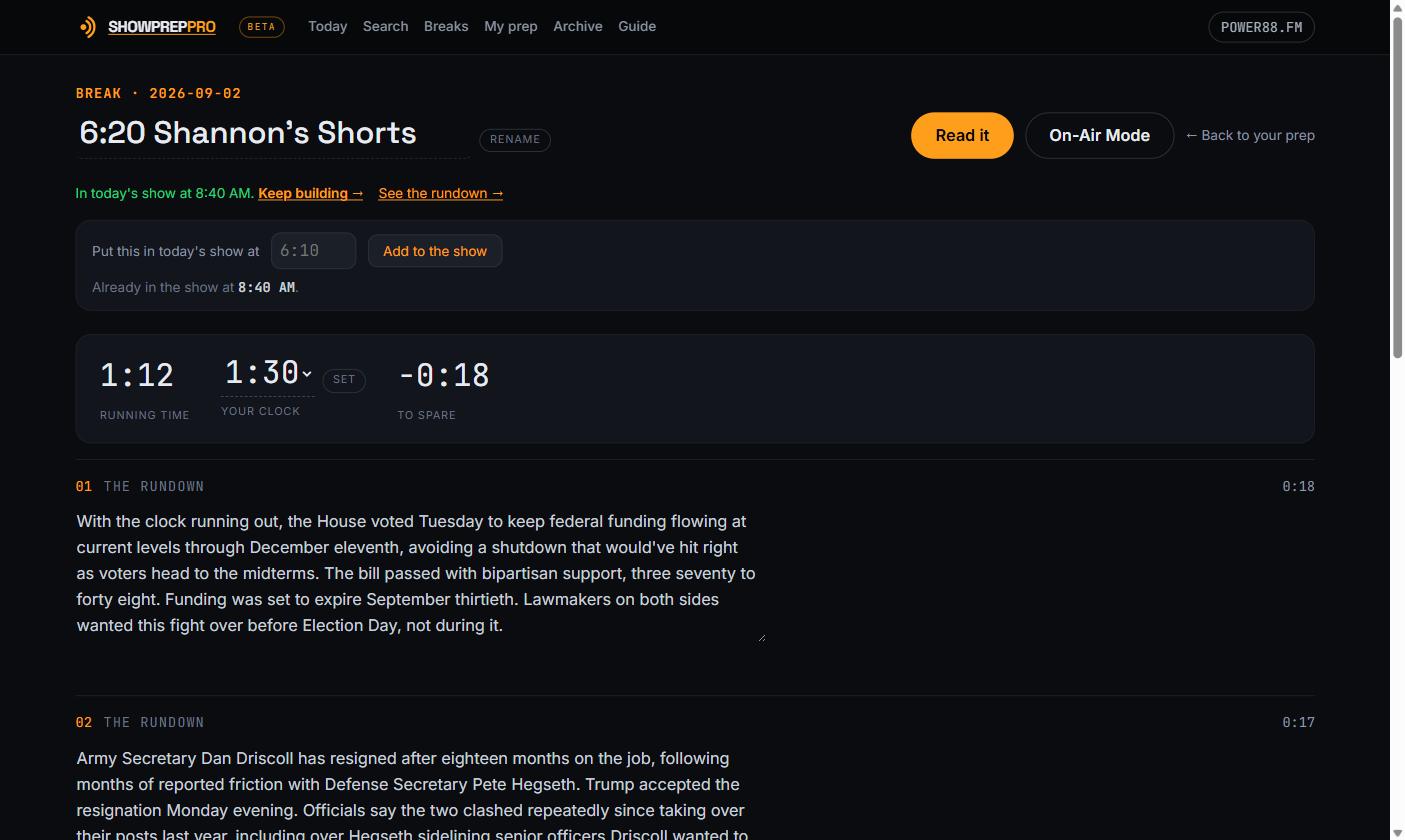Click the Read it button
This screenshot has height=840, width=1405.
coord(962,135)
